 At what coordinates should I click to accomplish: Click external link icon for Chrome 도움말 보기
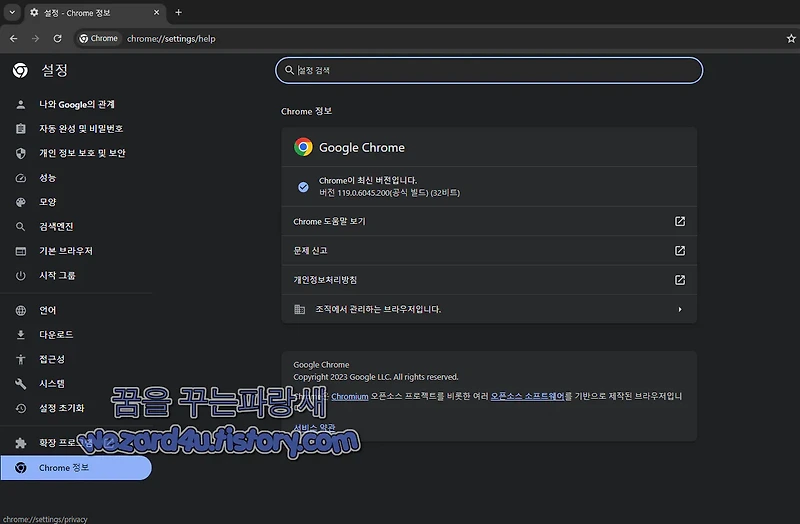coord(680,221)
